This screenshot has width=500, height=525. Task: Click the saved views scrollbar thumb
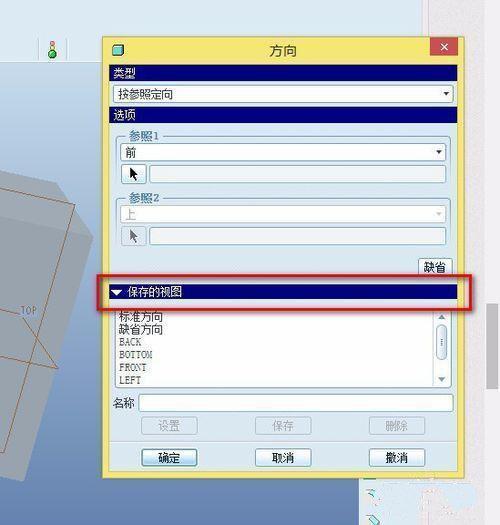442,342
